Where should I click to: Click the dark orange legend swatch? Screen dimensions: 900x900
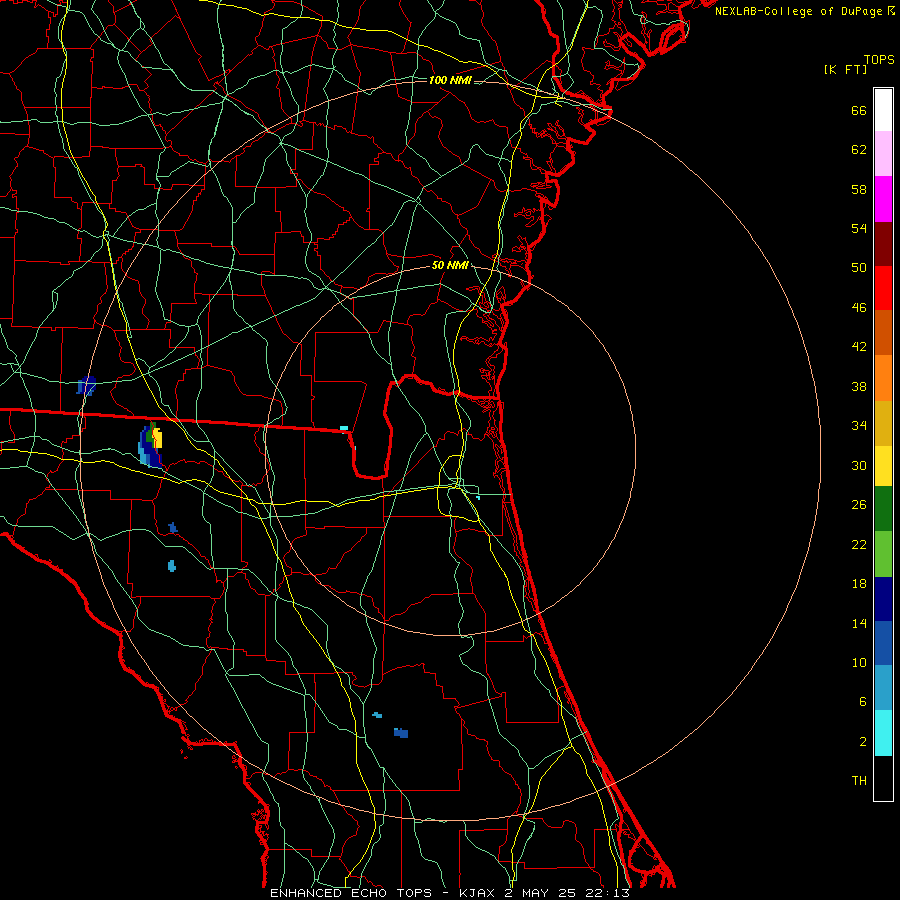point(883,333)
